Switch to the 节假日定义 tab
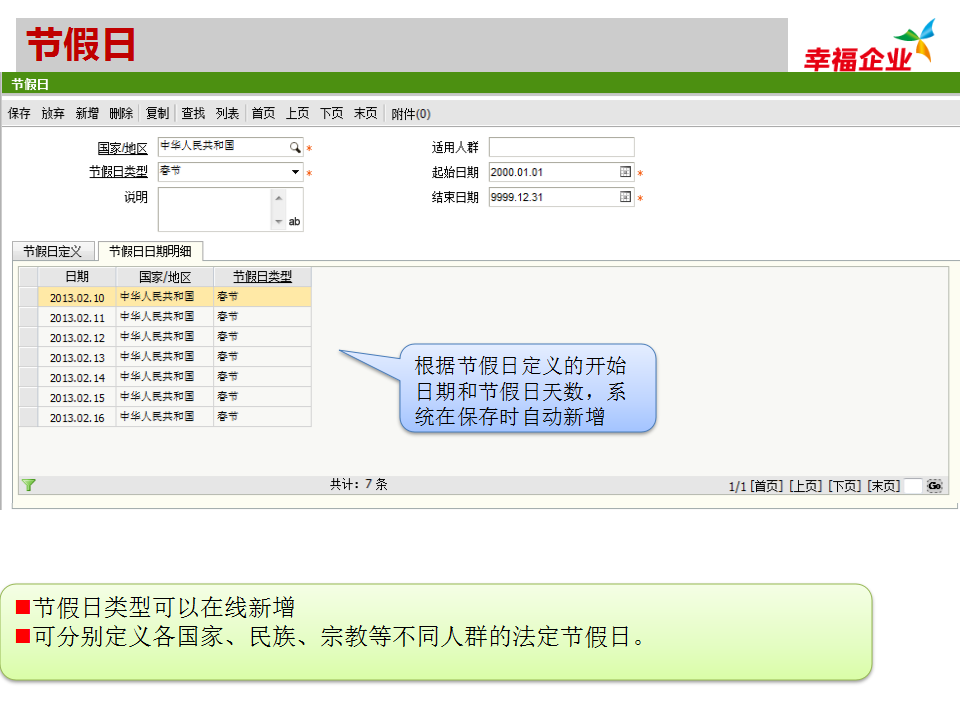This screenshot has height=720, width=960. [53, 251]
